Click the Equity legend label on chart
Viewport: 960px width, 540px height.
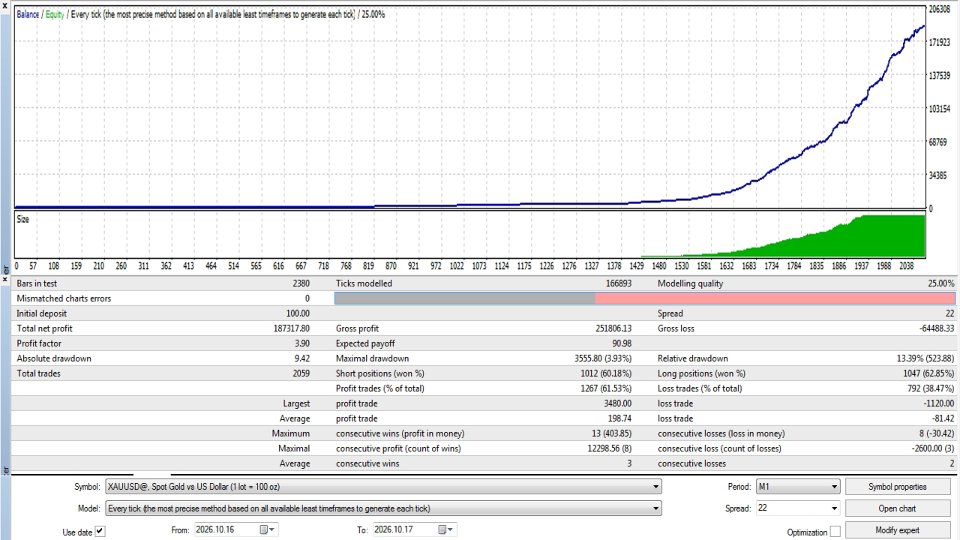(x=54, y=14)
